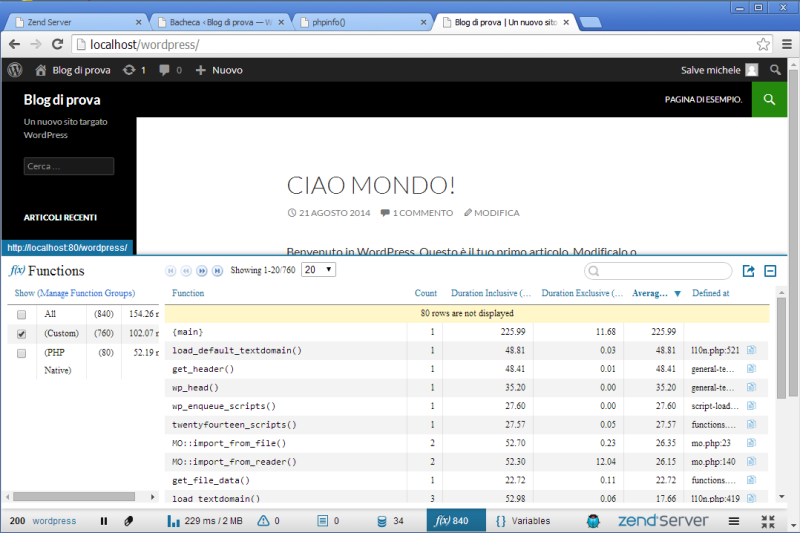
Task: Switch to phpinfo() browser tab
Action: (363, 22)
